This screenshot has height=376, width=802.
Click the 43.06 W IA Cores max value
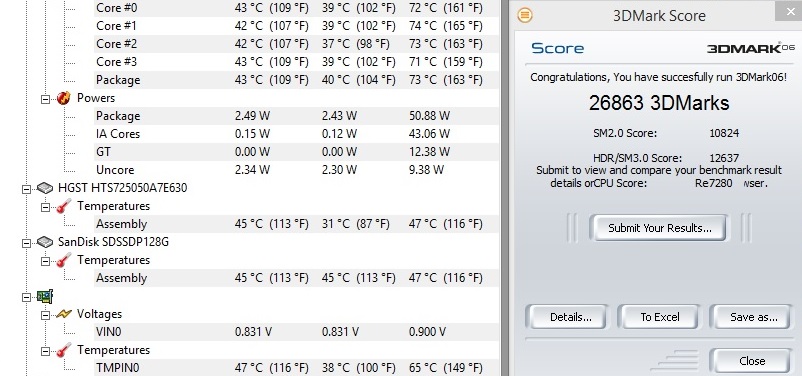point(429,134)
